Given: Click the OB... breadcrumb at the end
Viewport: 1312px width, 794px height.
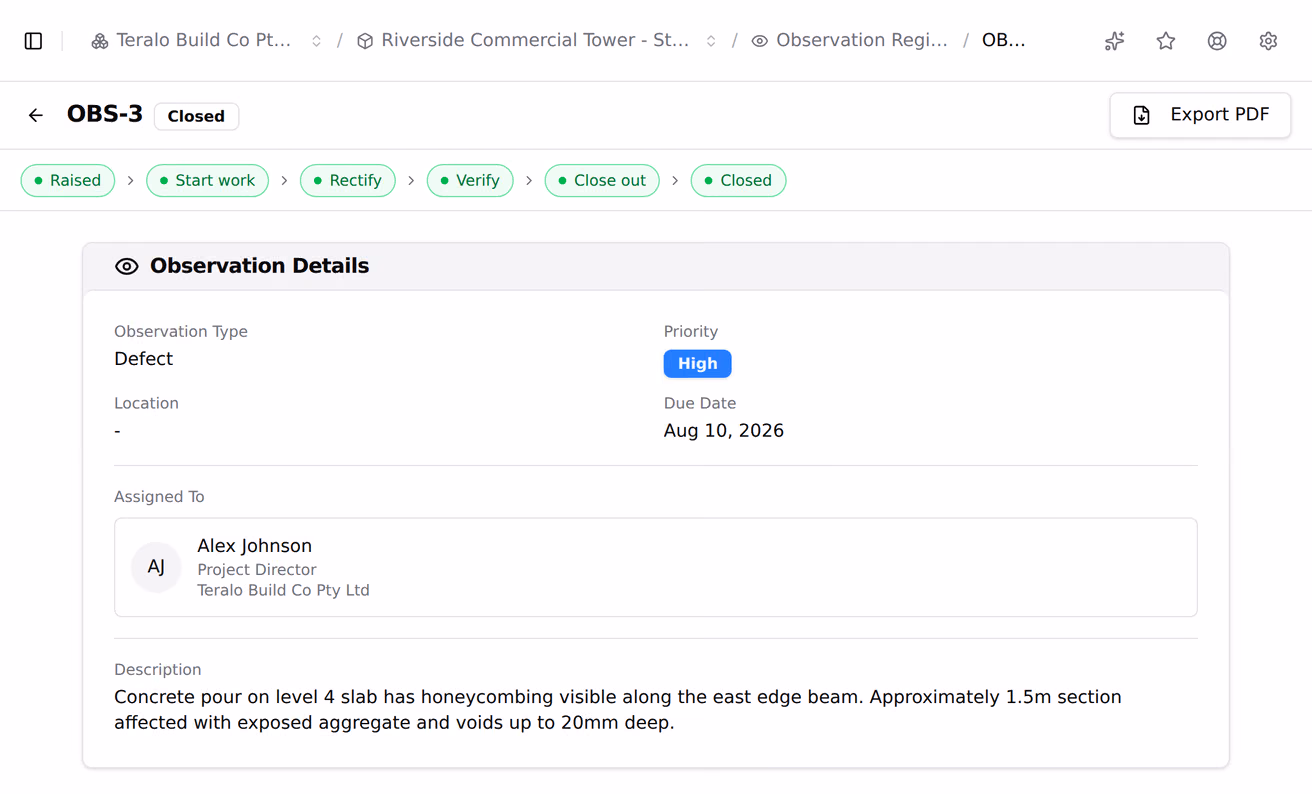Looking at the screenshot, I should pyautogui.click(x=1004, y=41).
